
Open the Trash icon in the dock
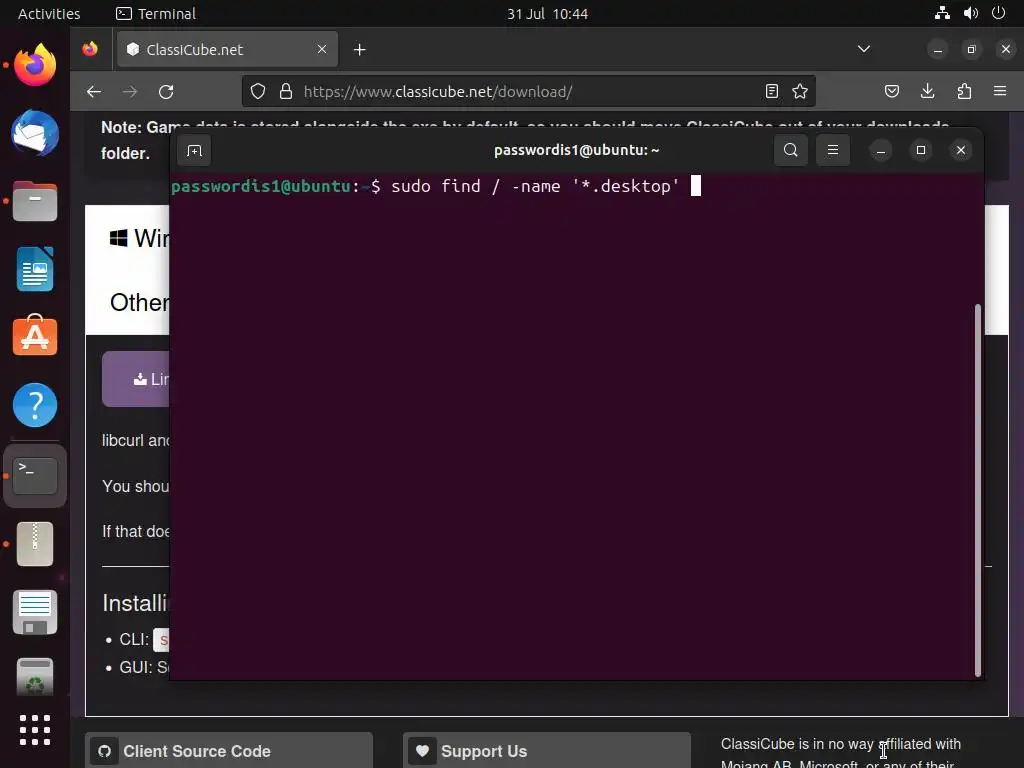click(x=35, y=677)
